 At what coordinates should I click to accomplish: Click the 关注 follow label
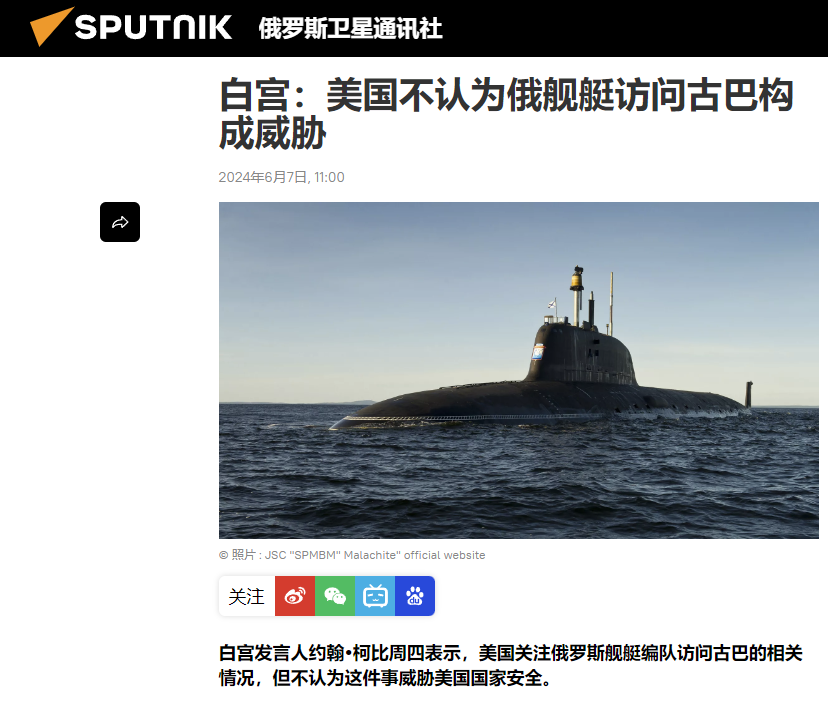(247, 596)
